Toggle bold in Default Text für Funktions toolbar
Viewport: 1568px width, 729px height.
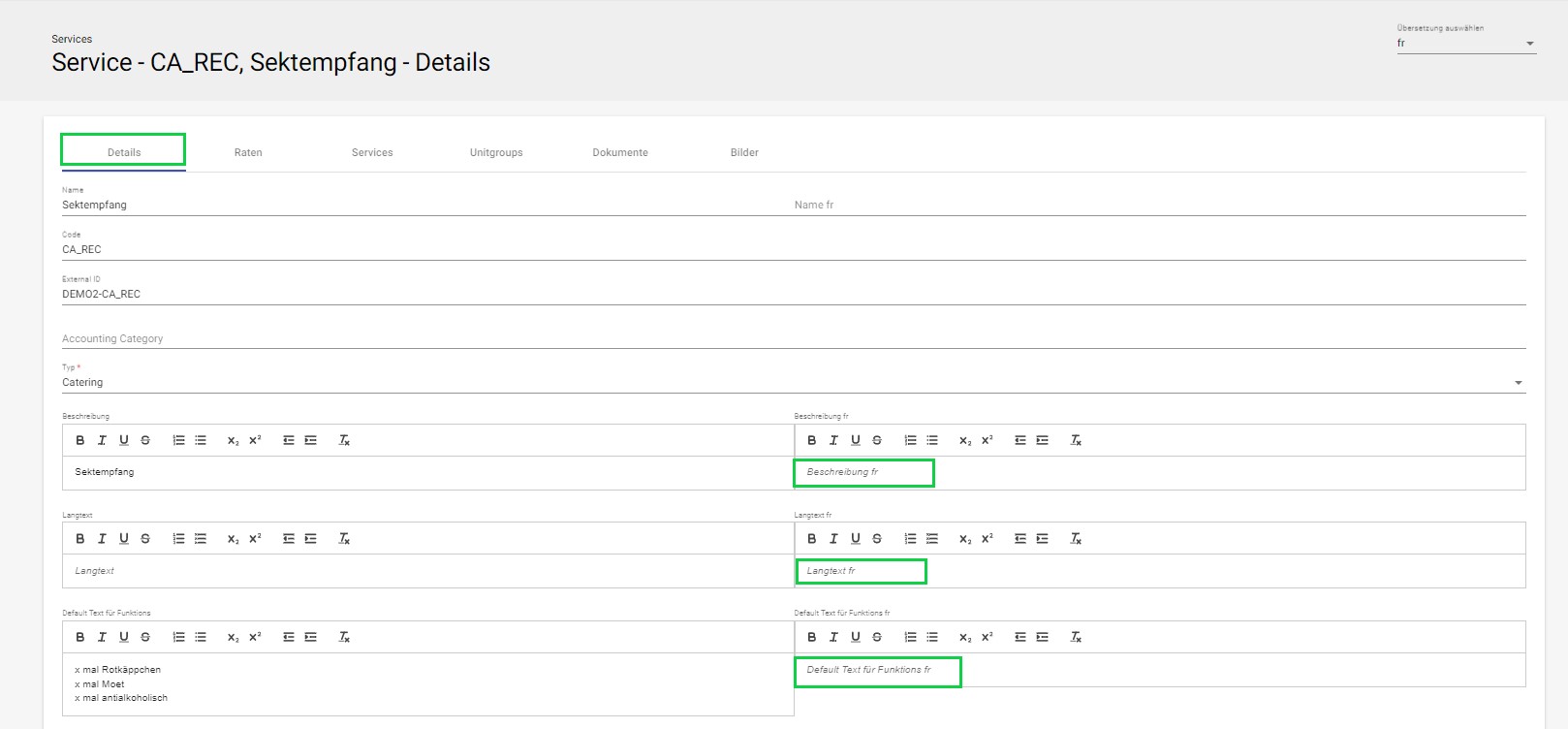pos(80,637)
